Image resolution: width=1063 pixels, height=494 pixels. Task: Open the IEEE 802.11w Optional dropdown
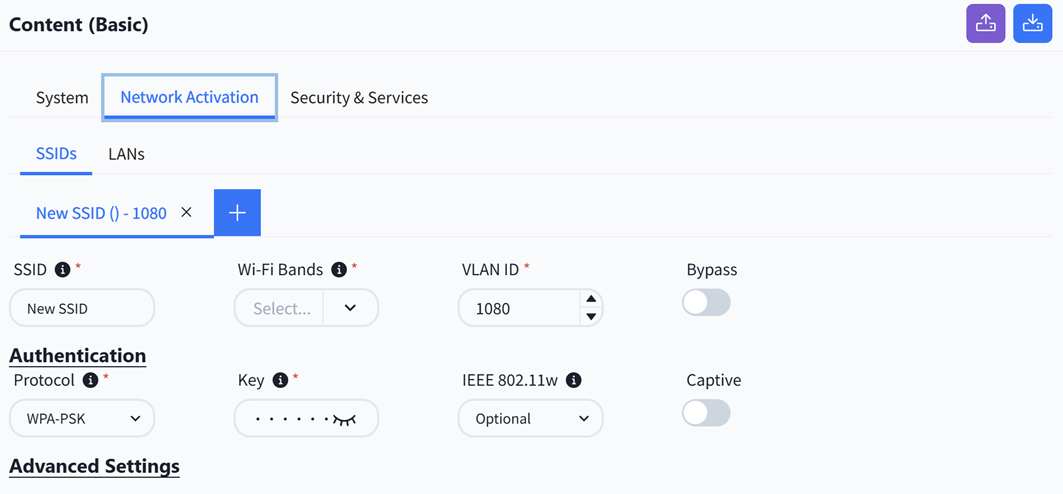click(530, 418)
